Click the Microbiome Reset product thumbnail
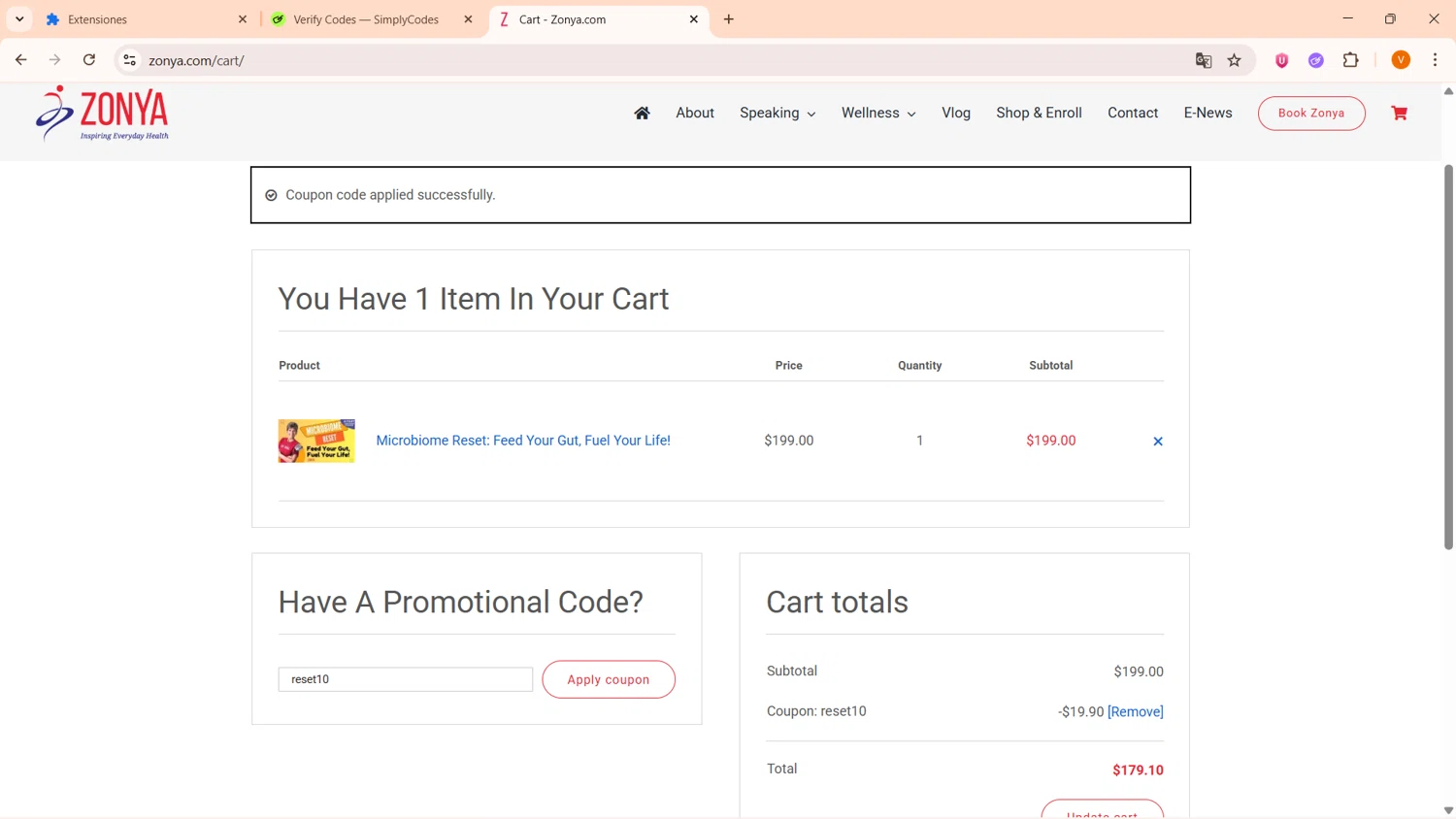This screenshot has width=1456, height=819. (x=316, y=441)
